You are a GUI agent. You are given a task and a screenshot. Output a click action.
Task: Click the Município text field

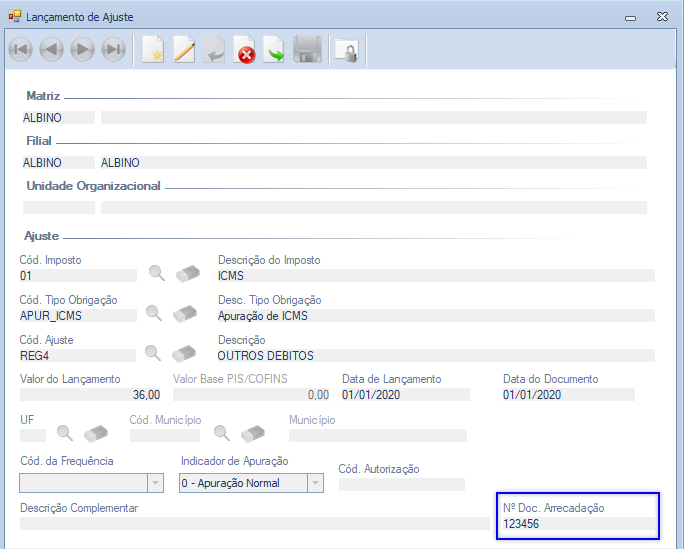[x=378, y=435]
